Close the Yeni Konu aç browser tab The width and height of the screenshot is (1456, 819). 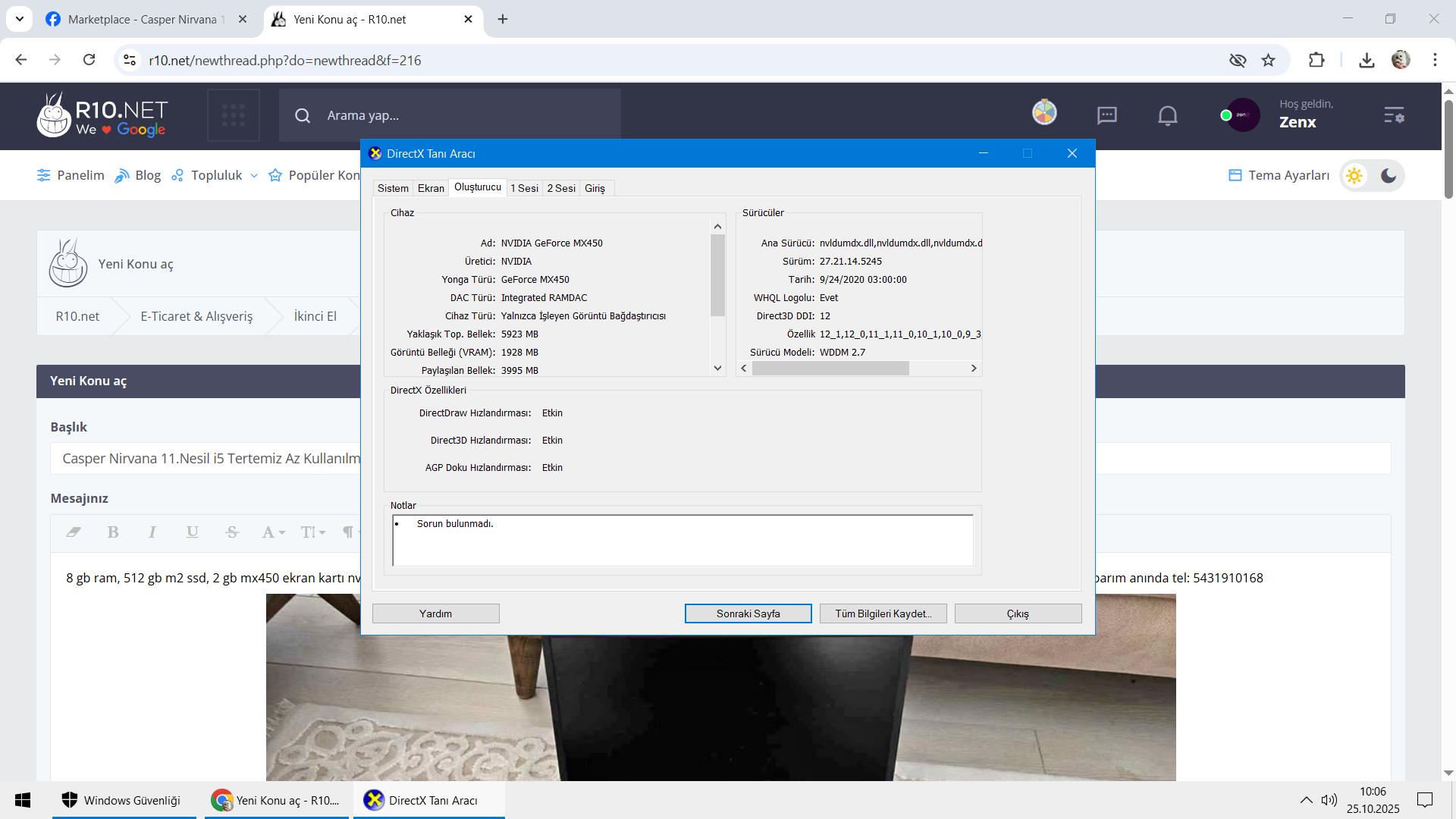tap(469, 19)
